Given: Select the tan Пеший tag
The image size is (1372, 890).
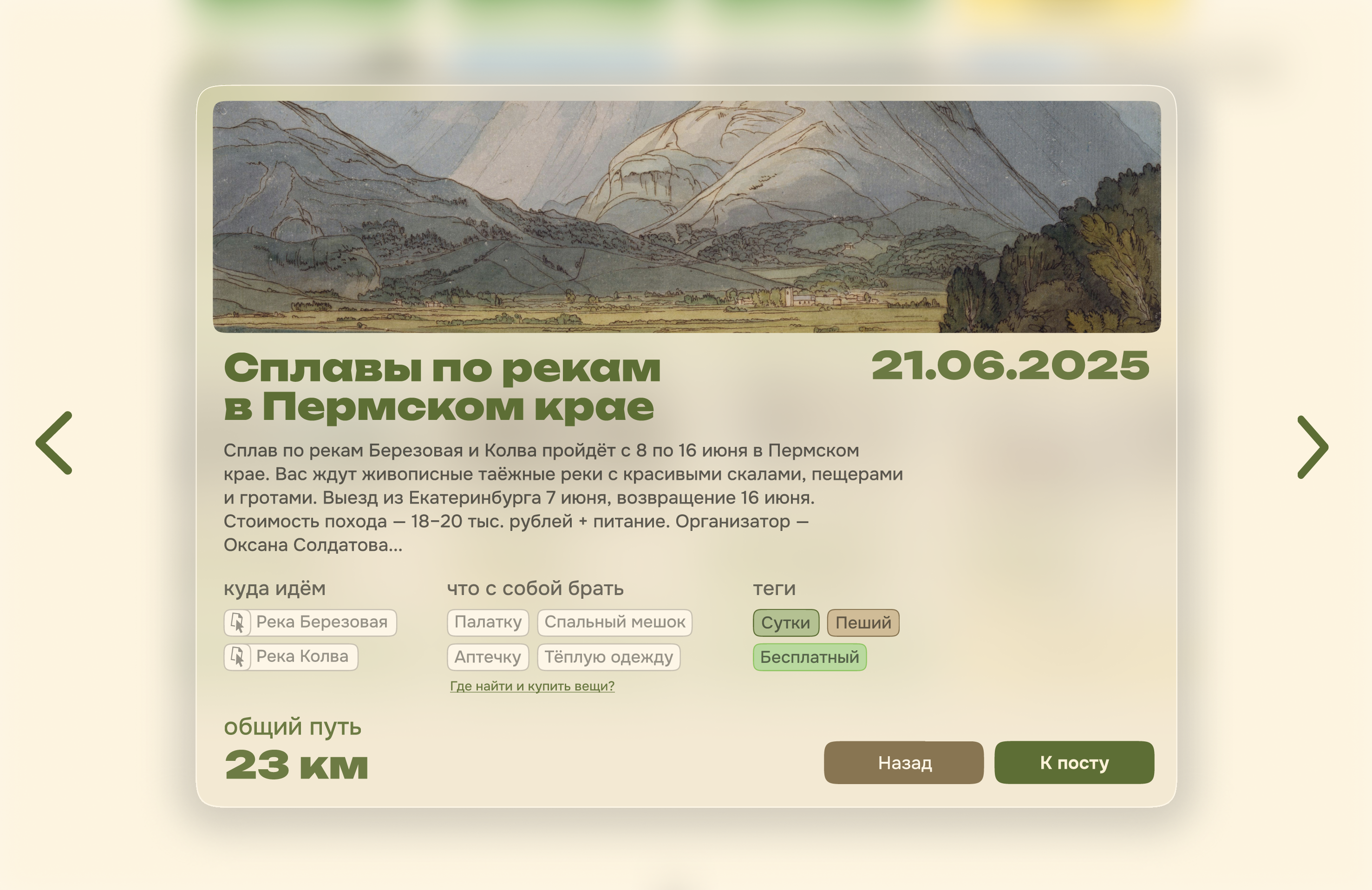Looking at the screenshot, I should click(x=863, y=622).
